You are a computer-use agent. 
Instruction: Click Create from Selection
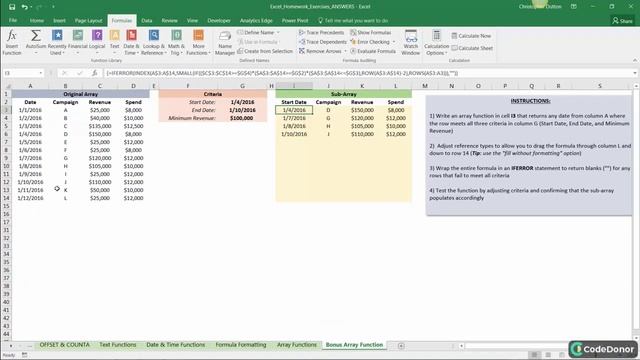pyautogui.click(x=265, y=51)
